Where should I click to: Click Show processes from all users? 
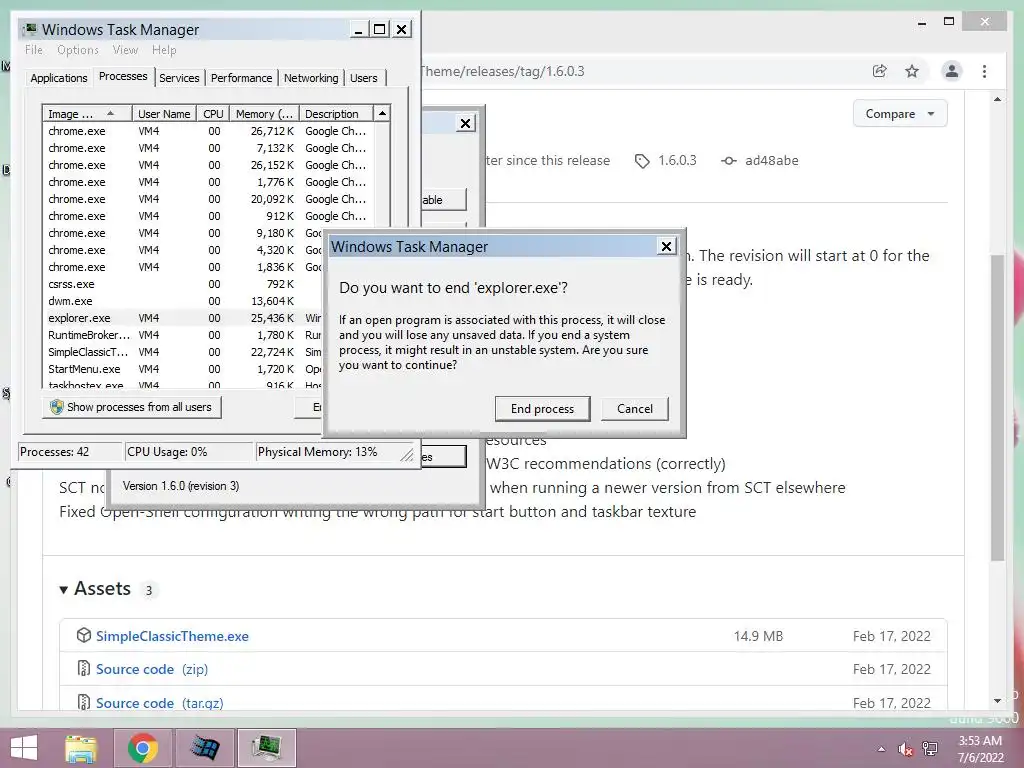coord(132,407)
